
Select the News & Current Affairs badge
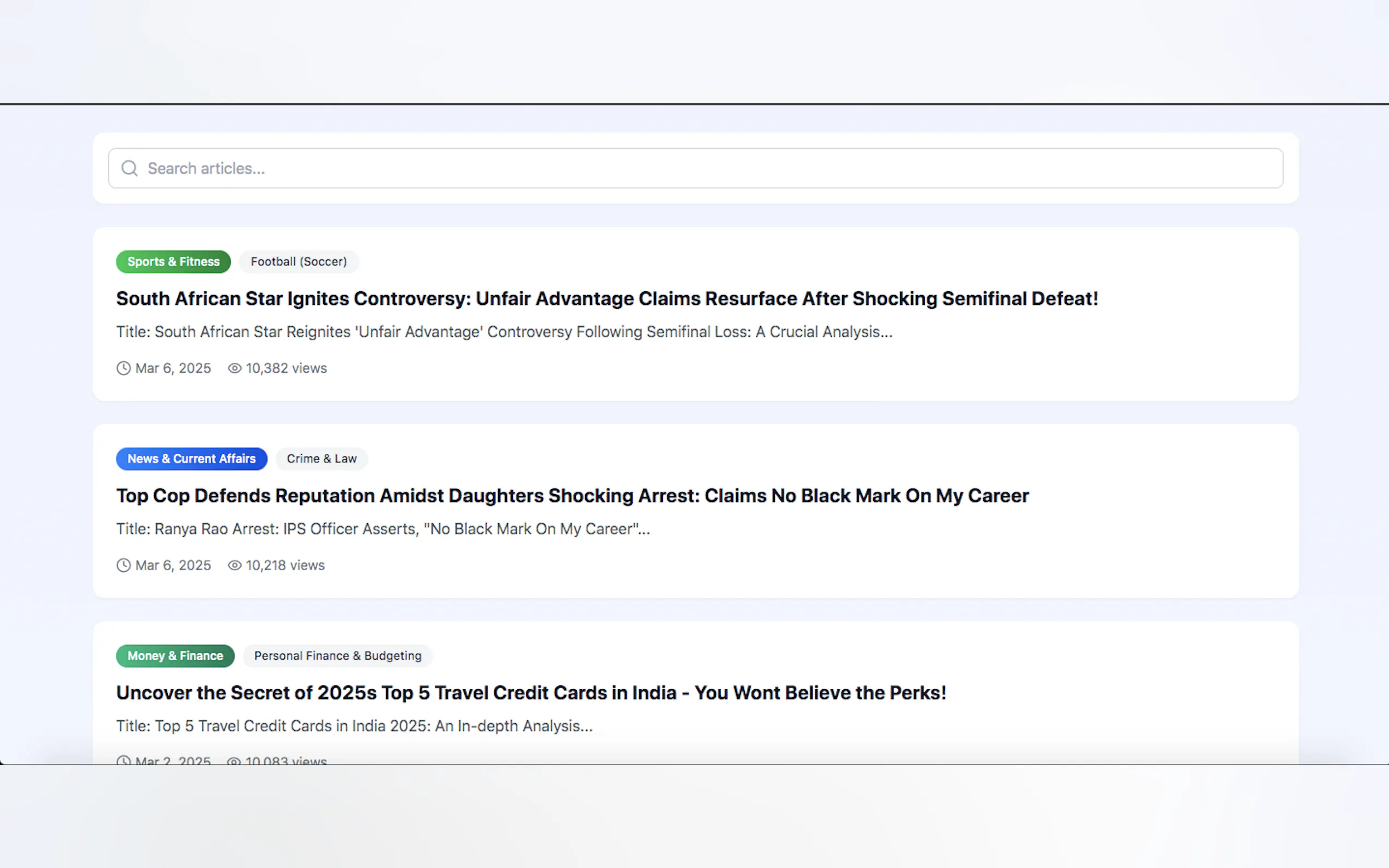pyautogui.click(x=191, y=459)
